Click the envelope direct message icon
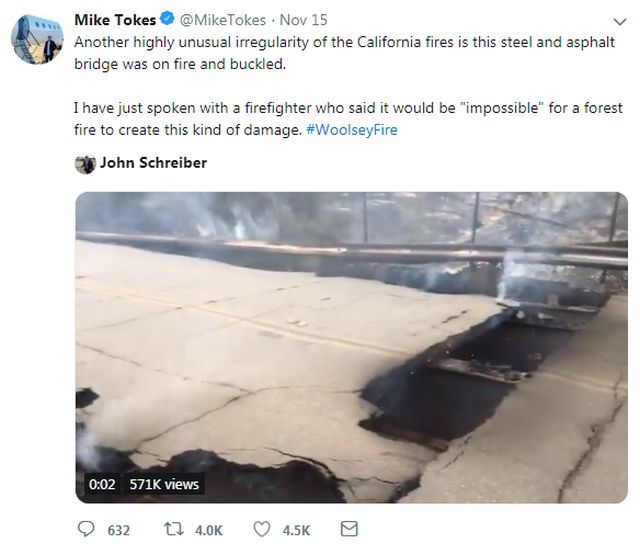This screenshot has width=640, height=544. pos(349,529)
